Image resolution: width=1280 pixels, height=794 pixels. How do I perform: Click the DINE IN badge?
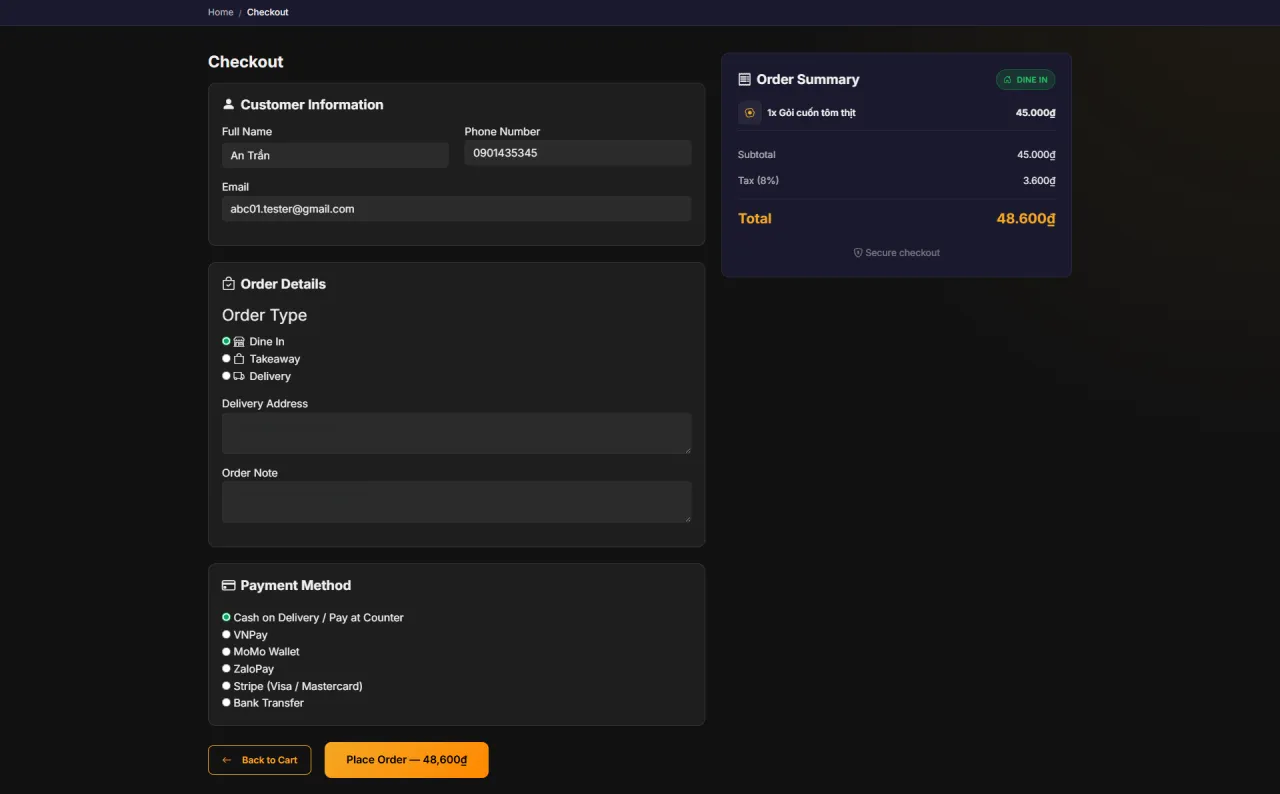pyautogui.click(x=1025, y=80)
